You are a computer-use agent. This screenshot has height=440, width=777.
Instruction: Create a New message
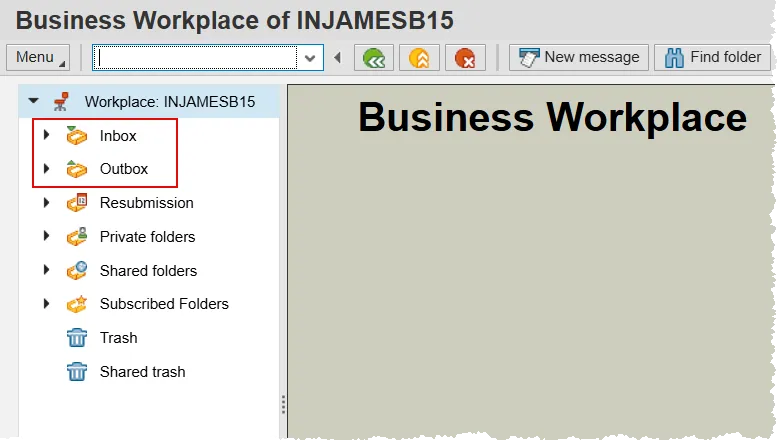tap(579, 57)
